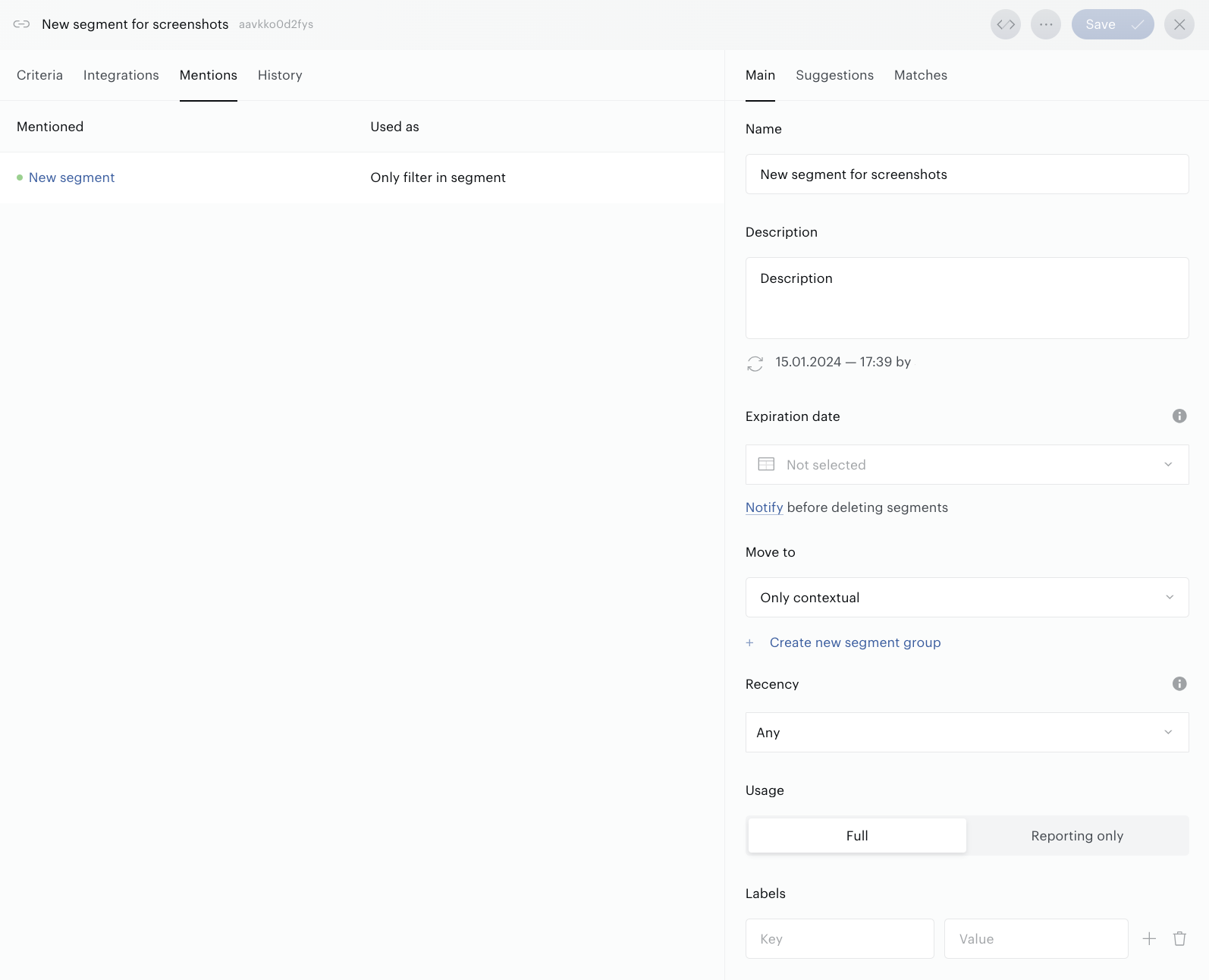Click the label Value input
Viewport: 1209px width, 980px height.
tap(1036, 938)
